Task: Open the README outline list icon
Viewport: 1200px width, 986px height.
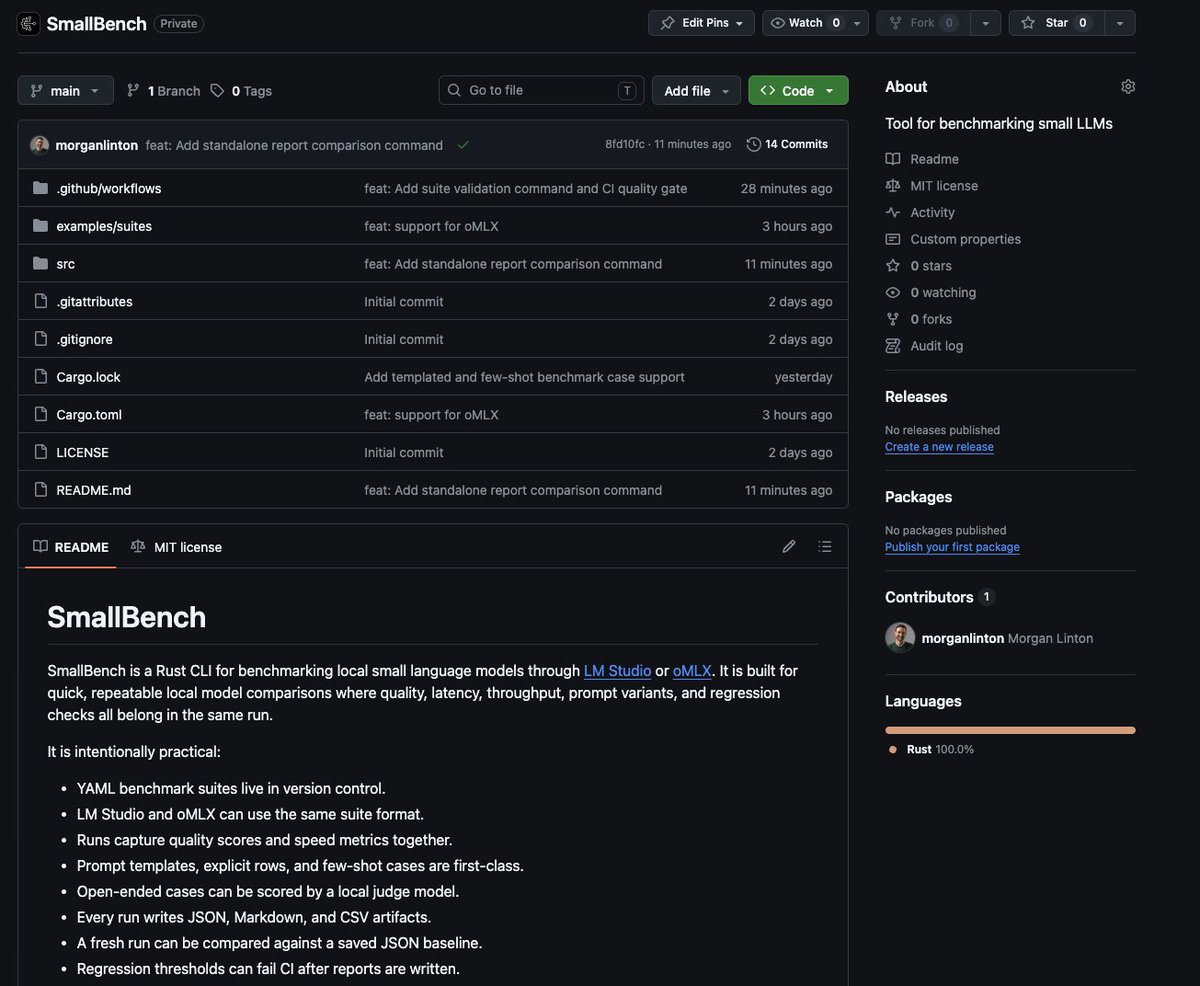Action: coord(825,546)
